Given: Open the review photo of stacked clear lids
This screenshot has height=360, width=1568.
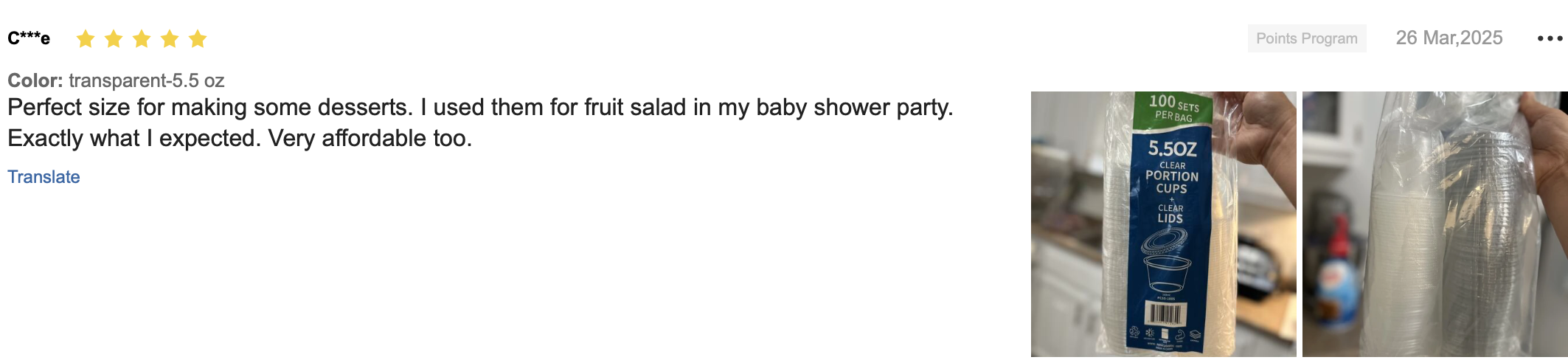Looking at the screenshot, I should coord(1435,224).
